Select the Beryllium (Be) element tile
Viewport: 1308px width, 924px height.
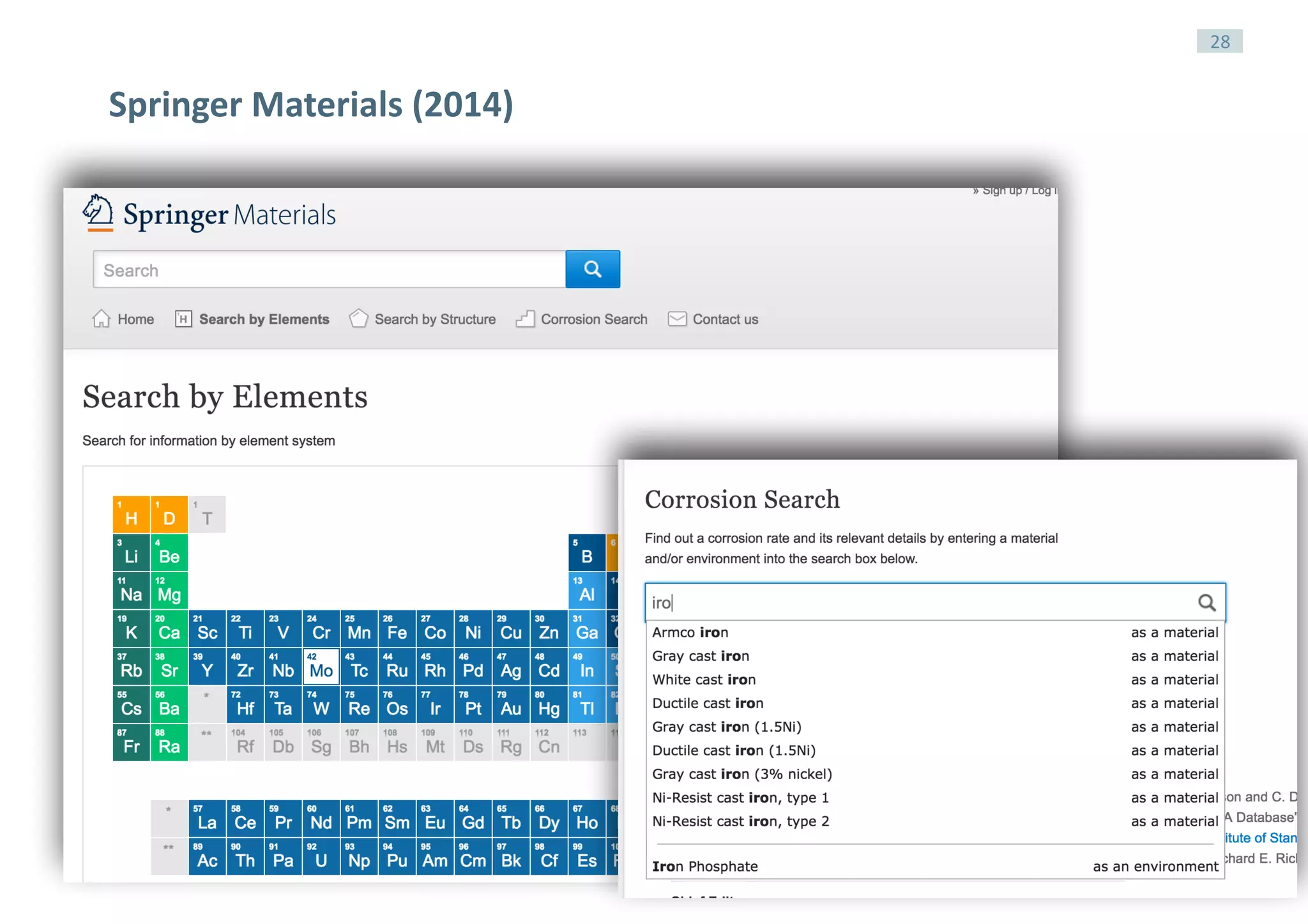point(169,552)
